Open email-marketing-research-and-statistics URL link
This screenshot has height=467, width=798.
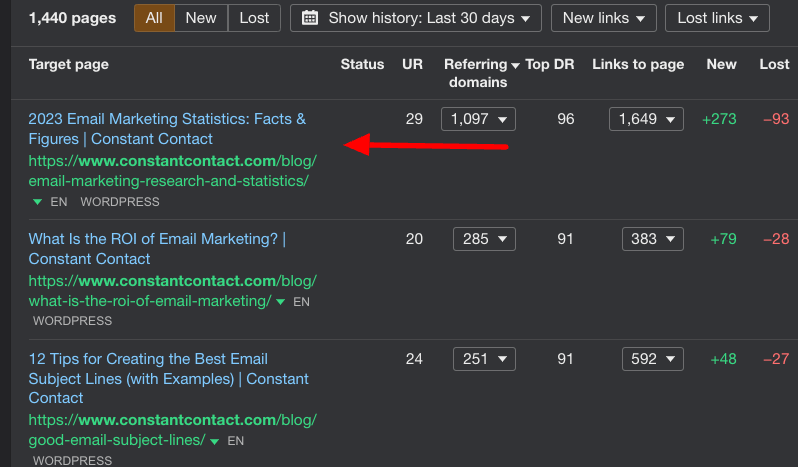(x=173, y=170)
